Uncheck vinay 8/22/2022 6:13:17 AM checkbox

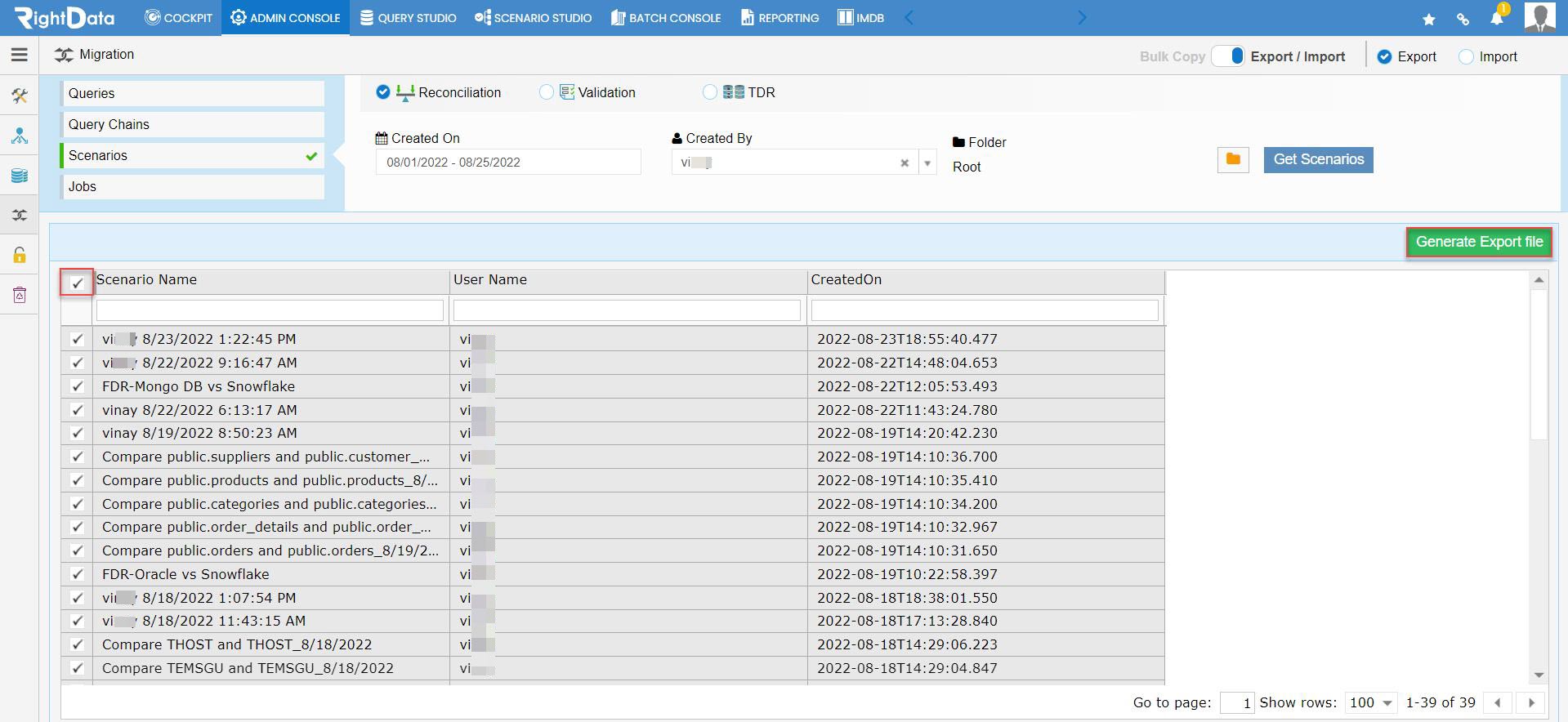pos(78,410)
